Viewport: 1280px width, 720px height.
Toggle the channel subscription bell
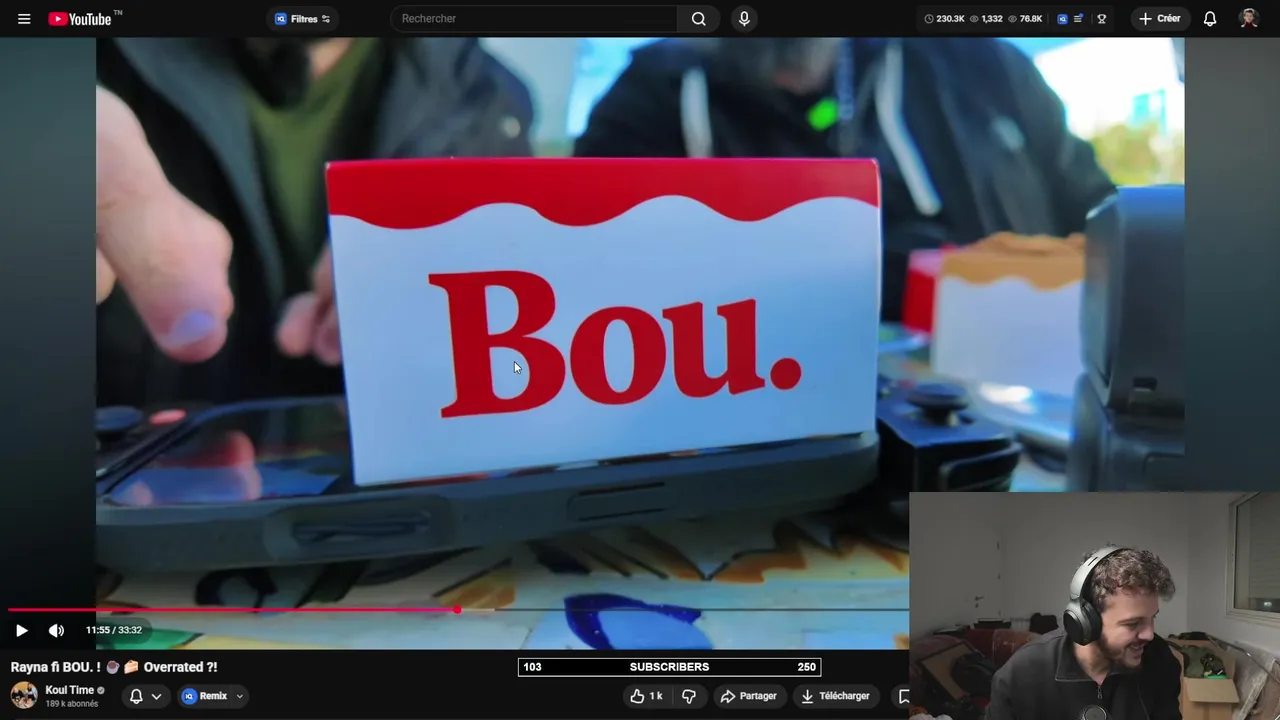tap(136, 696)
